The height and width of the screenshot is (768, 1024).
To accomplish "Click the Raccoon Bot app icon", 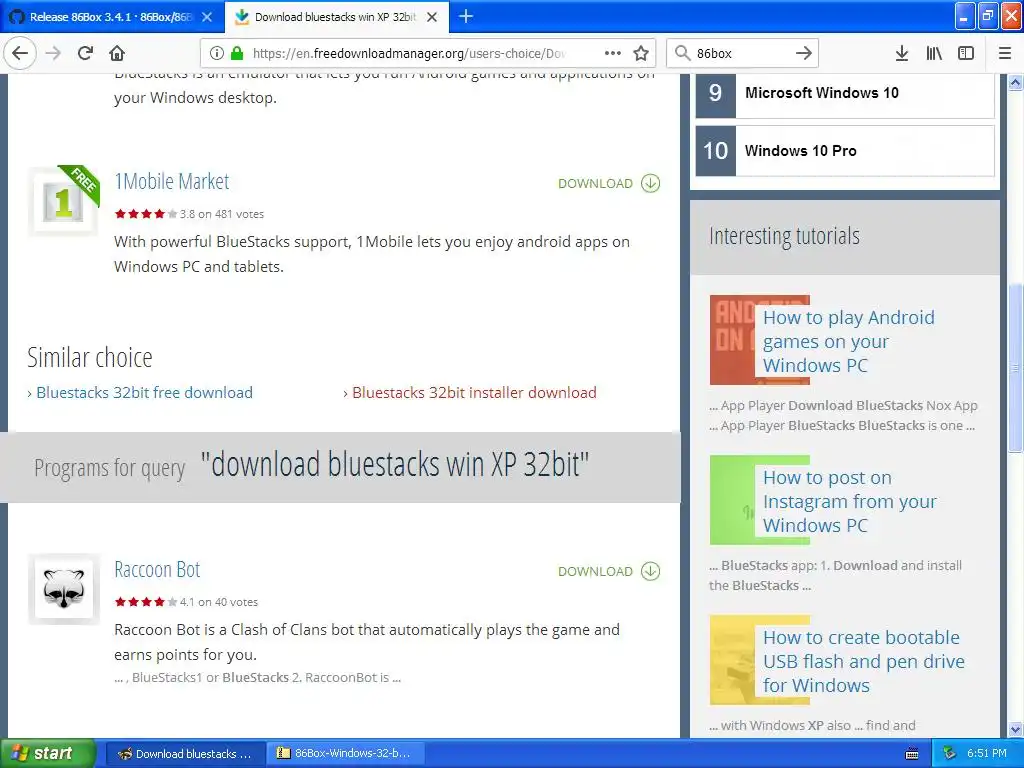I will (x=63, y=589).
